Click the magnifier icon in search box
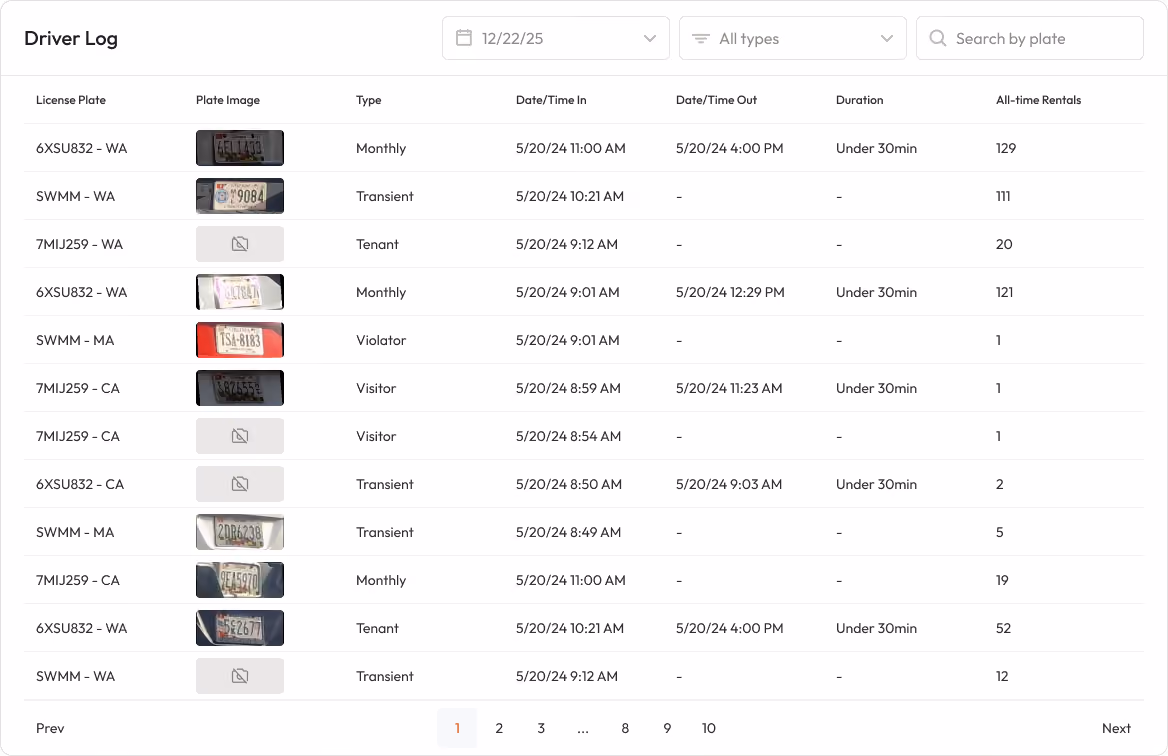Image resolution: width=1168 pixels, height=756 pixels. pyautogui.click(x=938, y=38)
